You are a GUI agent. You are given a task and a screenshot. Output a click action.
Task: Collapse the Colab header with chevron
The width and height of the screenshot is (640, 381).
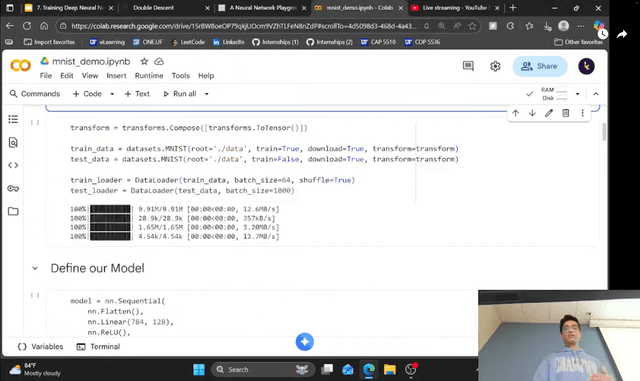click(x=596, y=94)
